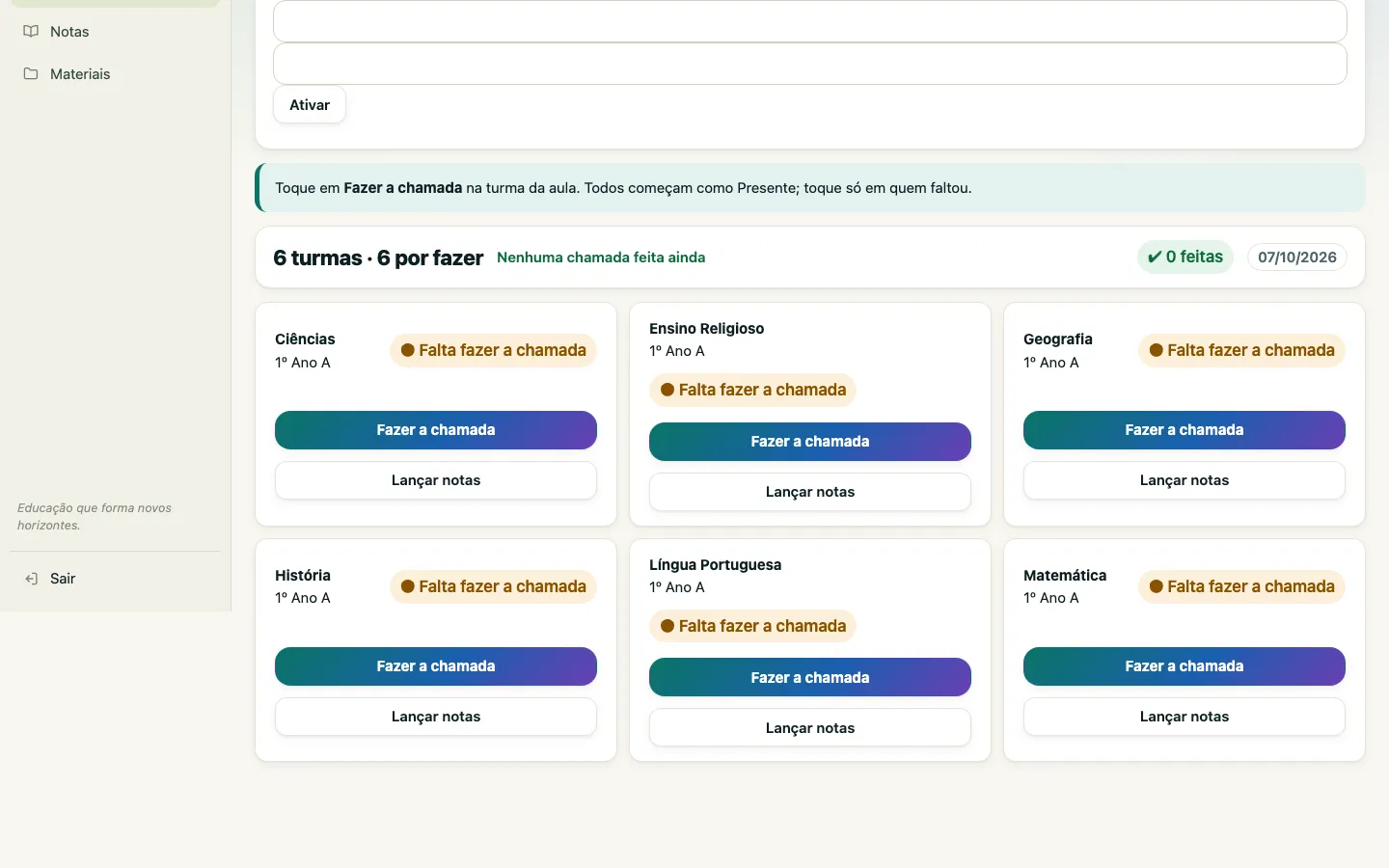Click the História card title
Screen dimensions: 1389x868
point(303,576)
